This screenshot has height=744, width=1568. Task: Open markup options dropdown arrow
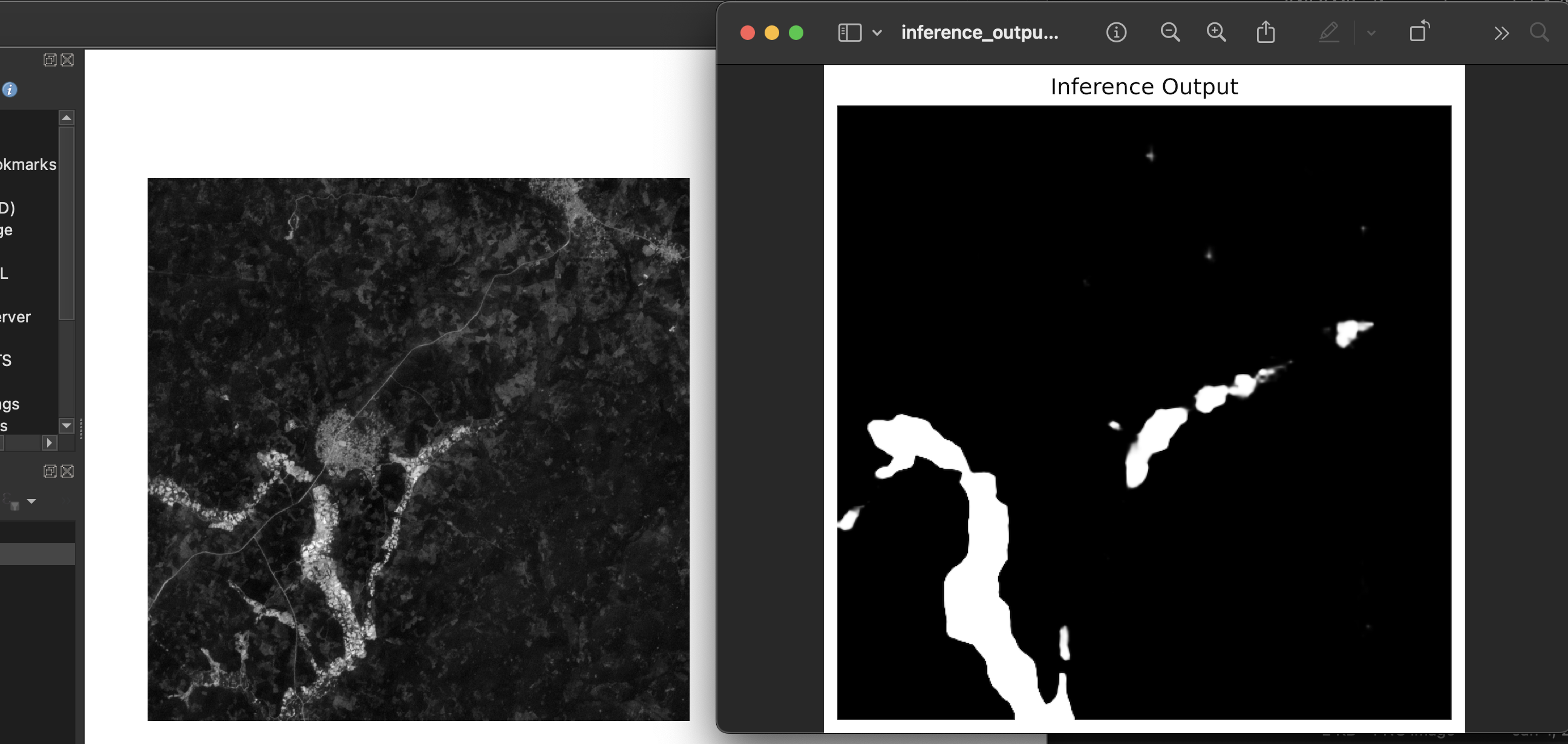coord(1371,33)
